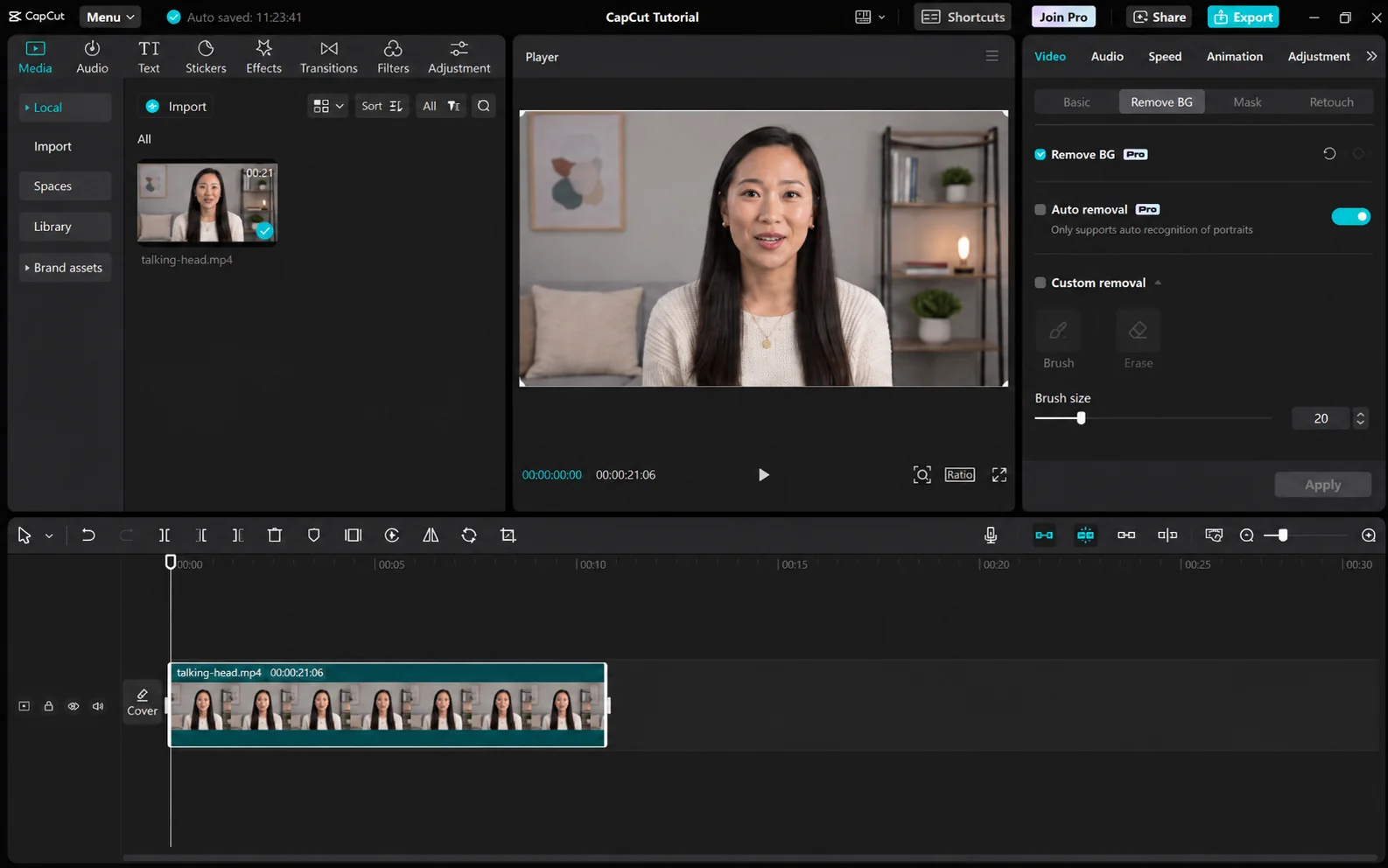Undo the last action in timeline toolbar
Screen dimensions: 1388x868
point(88,535)
